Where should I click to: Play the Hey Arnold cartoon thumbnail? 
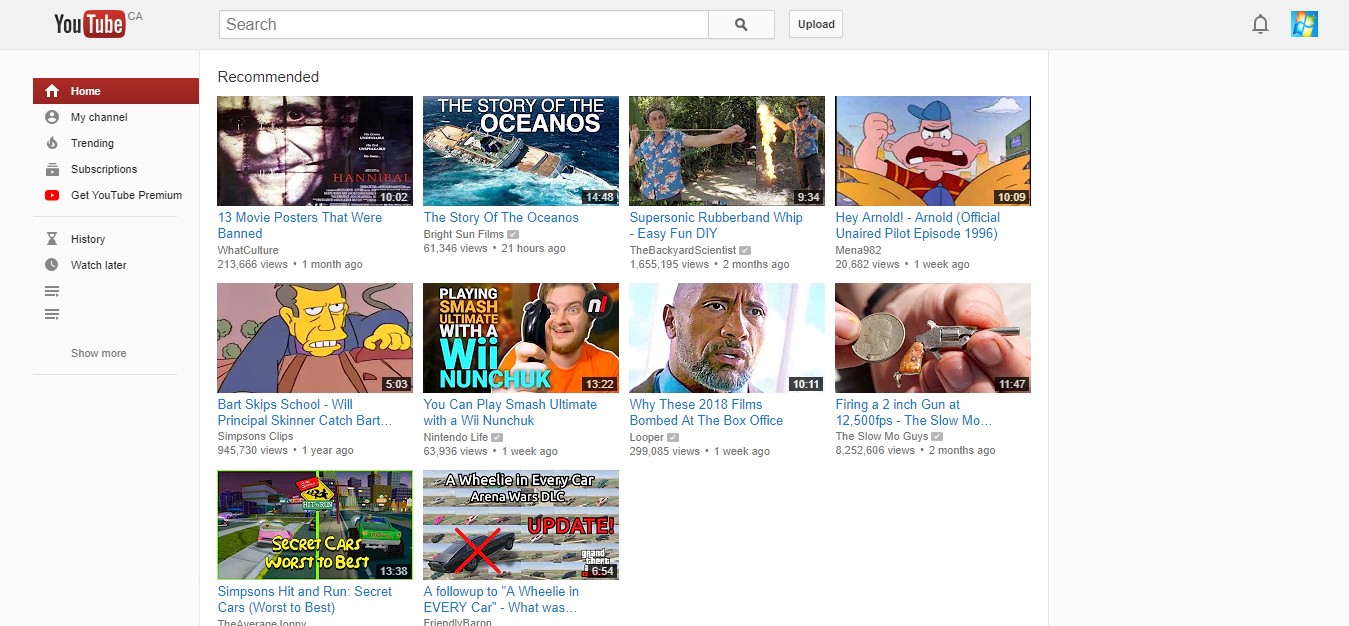(x=933, y=151)
